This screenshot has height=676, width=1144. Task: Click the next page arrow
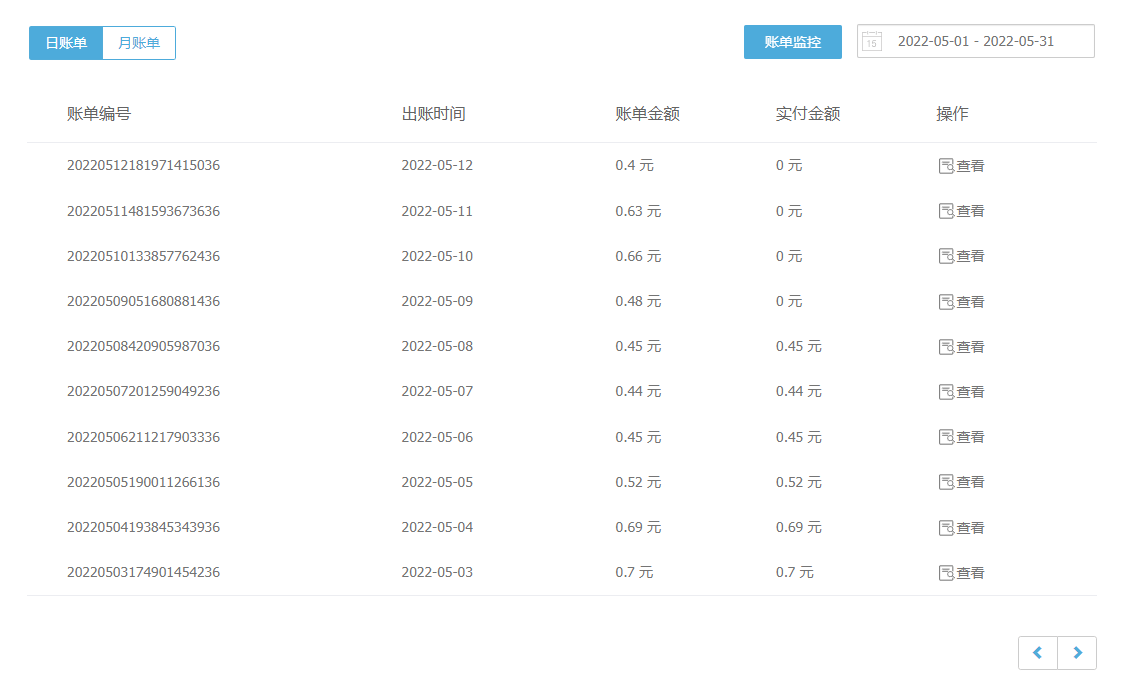(x=1077, y=652)
